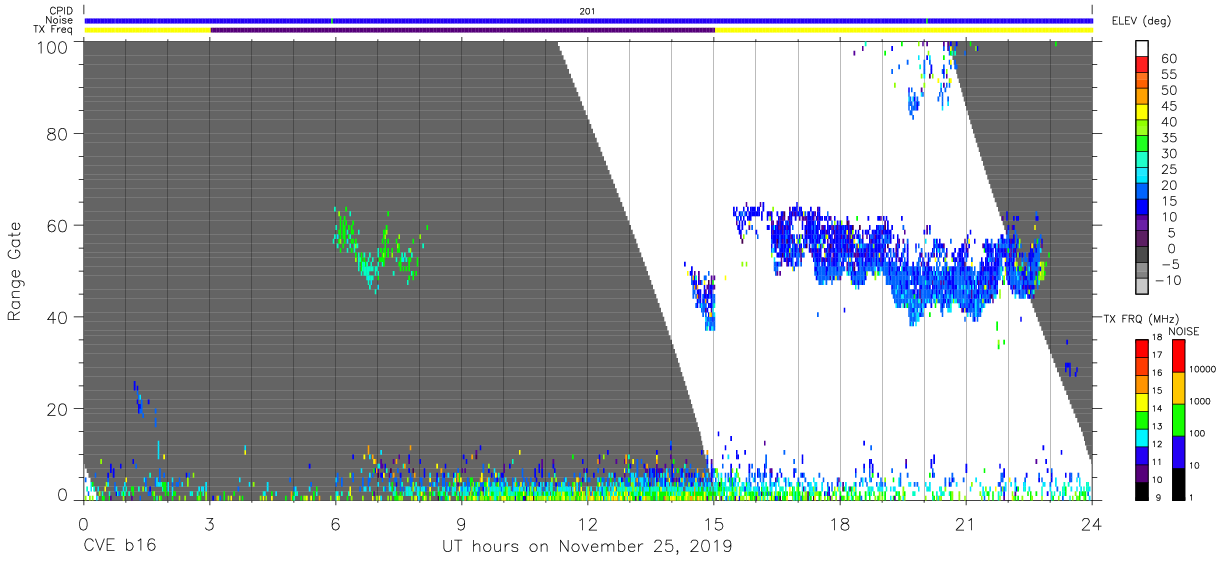
Task: Pick the green 13-14 swatch in TX FRQ colorbar
Action: click(x=1143, y=419)
